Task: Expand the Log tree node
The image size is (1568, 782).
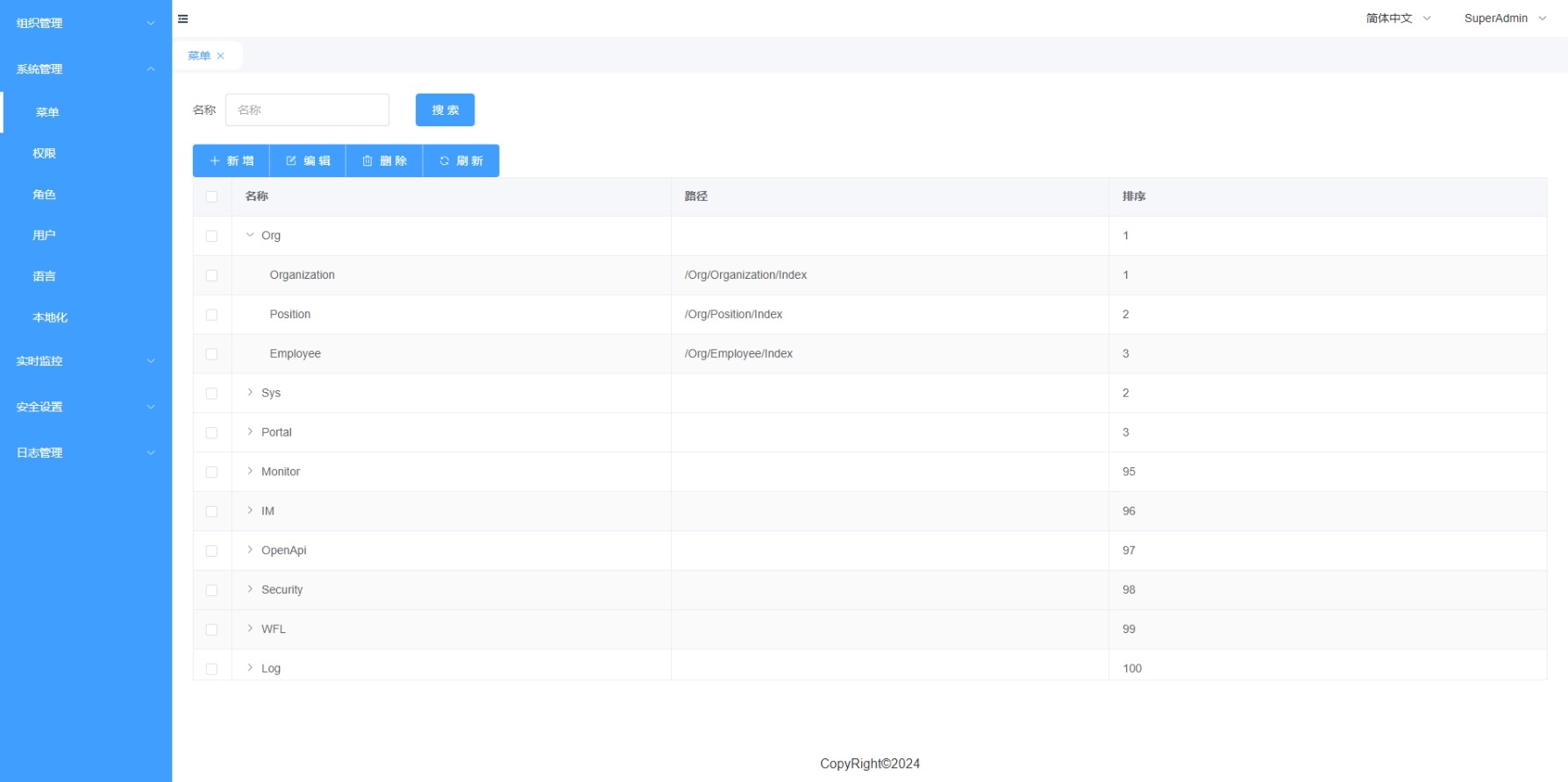Action: point(250,667)
